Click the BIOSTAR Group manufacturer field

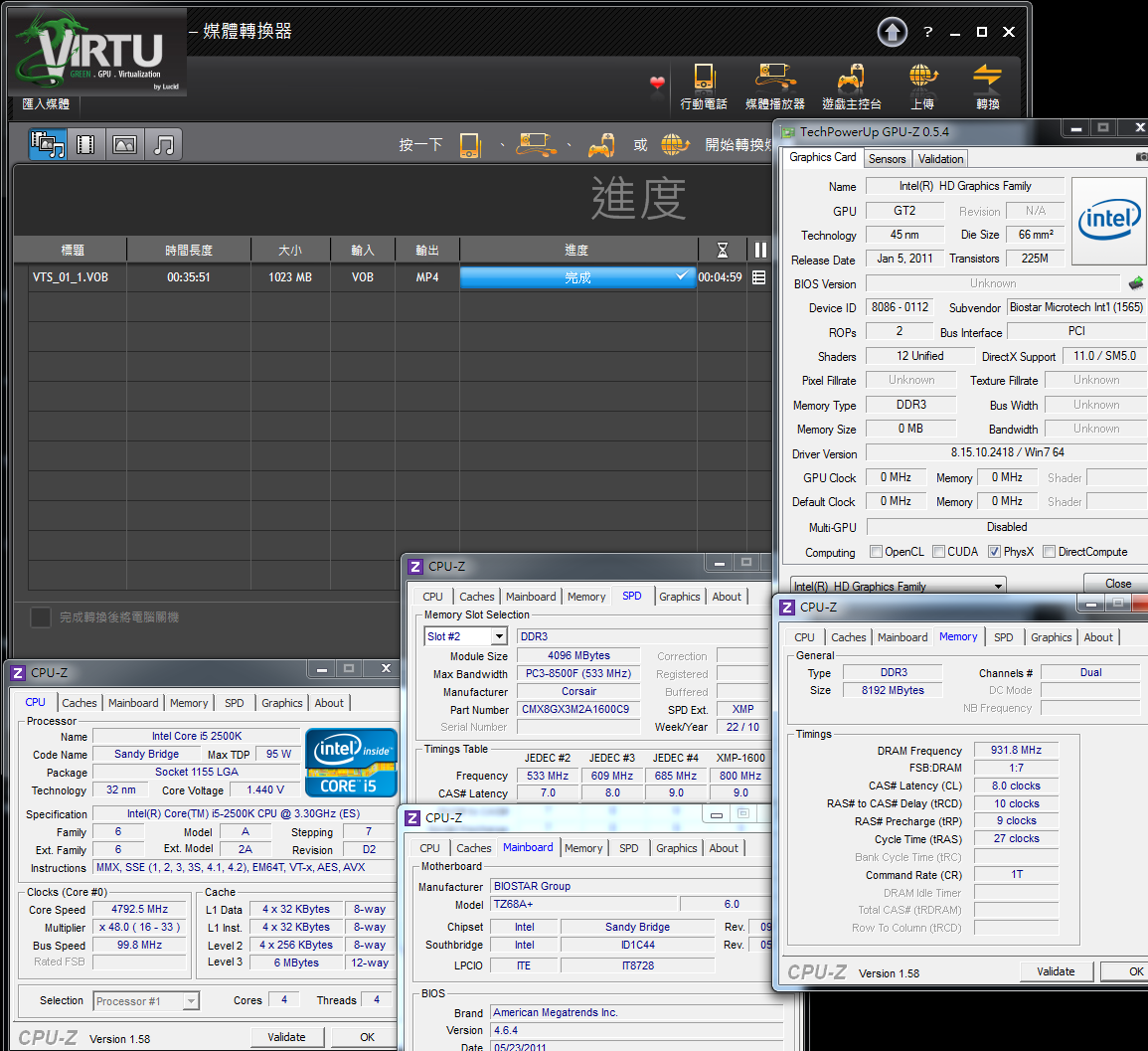pyautogui.click(x=631, y=886)
